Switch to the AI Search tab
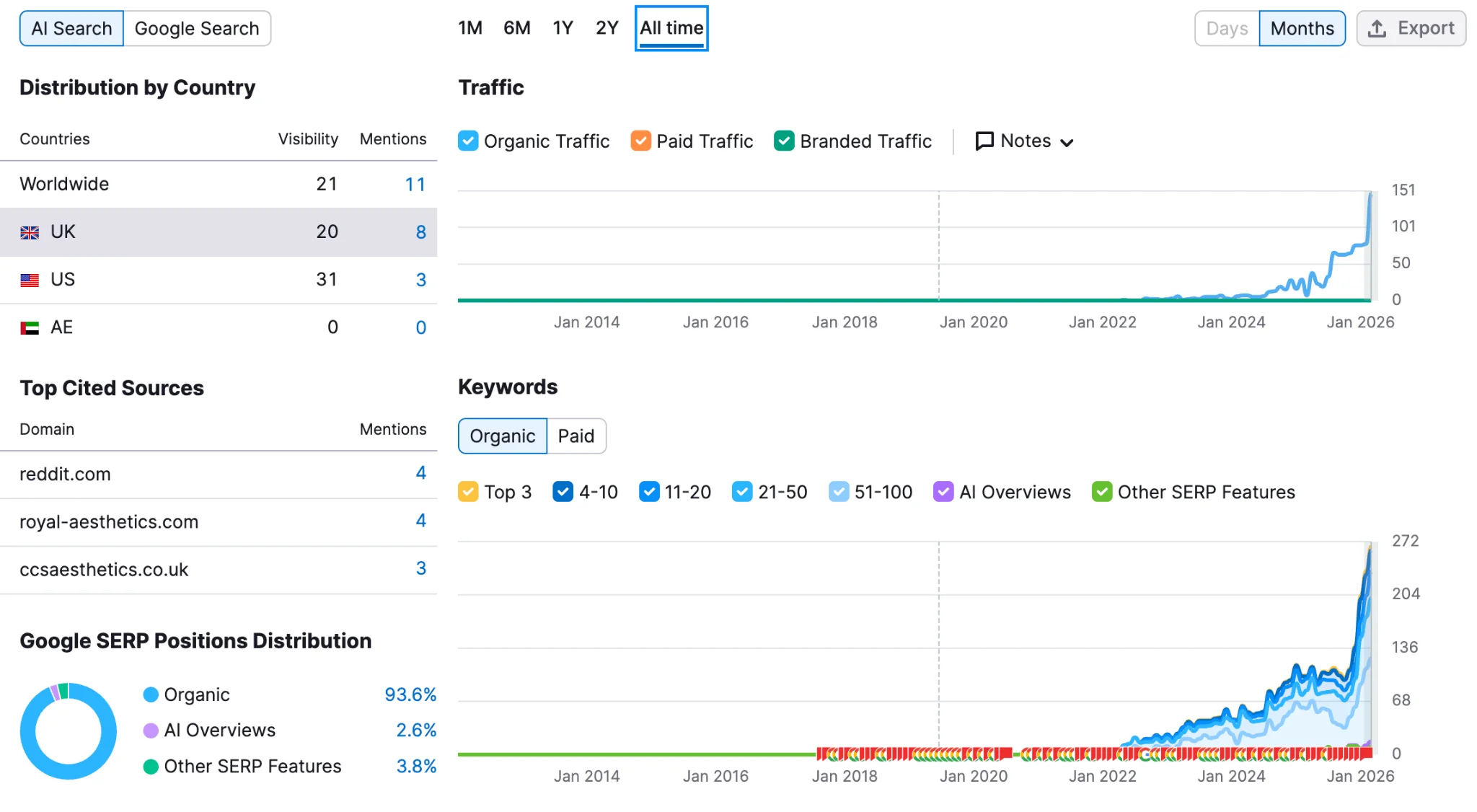The image size is (1477, 812). (71, 29)
